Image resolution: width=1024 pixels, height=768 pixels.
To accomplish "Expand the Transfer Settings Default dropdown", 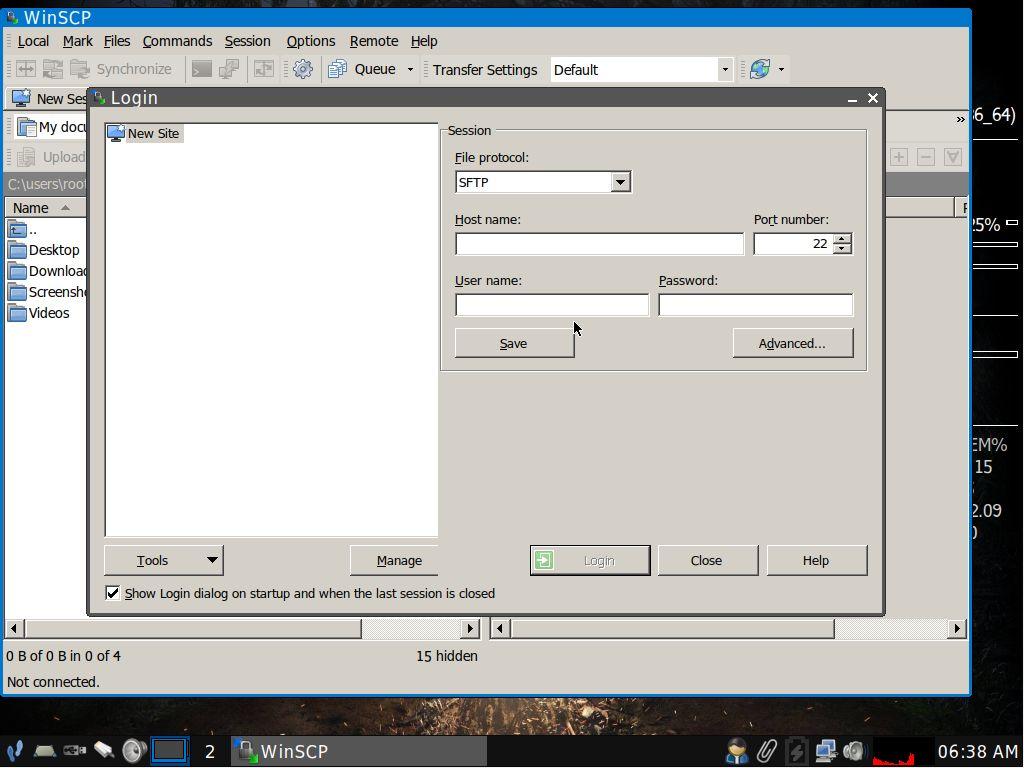I will [x=724, y=70].
